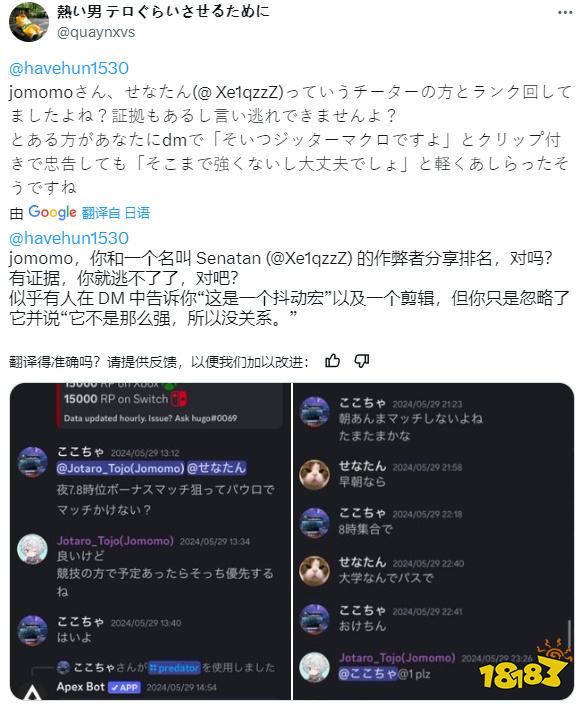Click the @Jotaro_Tojo(Jomomo) mention in chat
585x707 pixels.
click(120, 468)
